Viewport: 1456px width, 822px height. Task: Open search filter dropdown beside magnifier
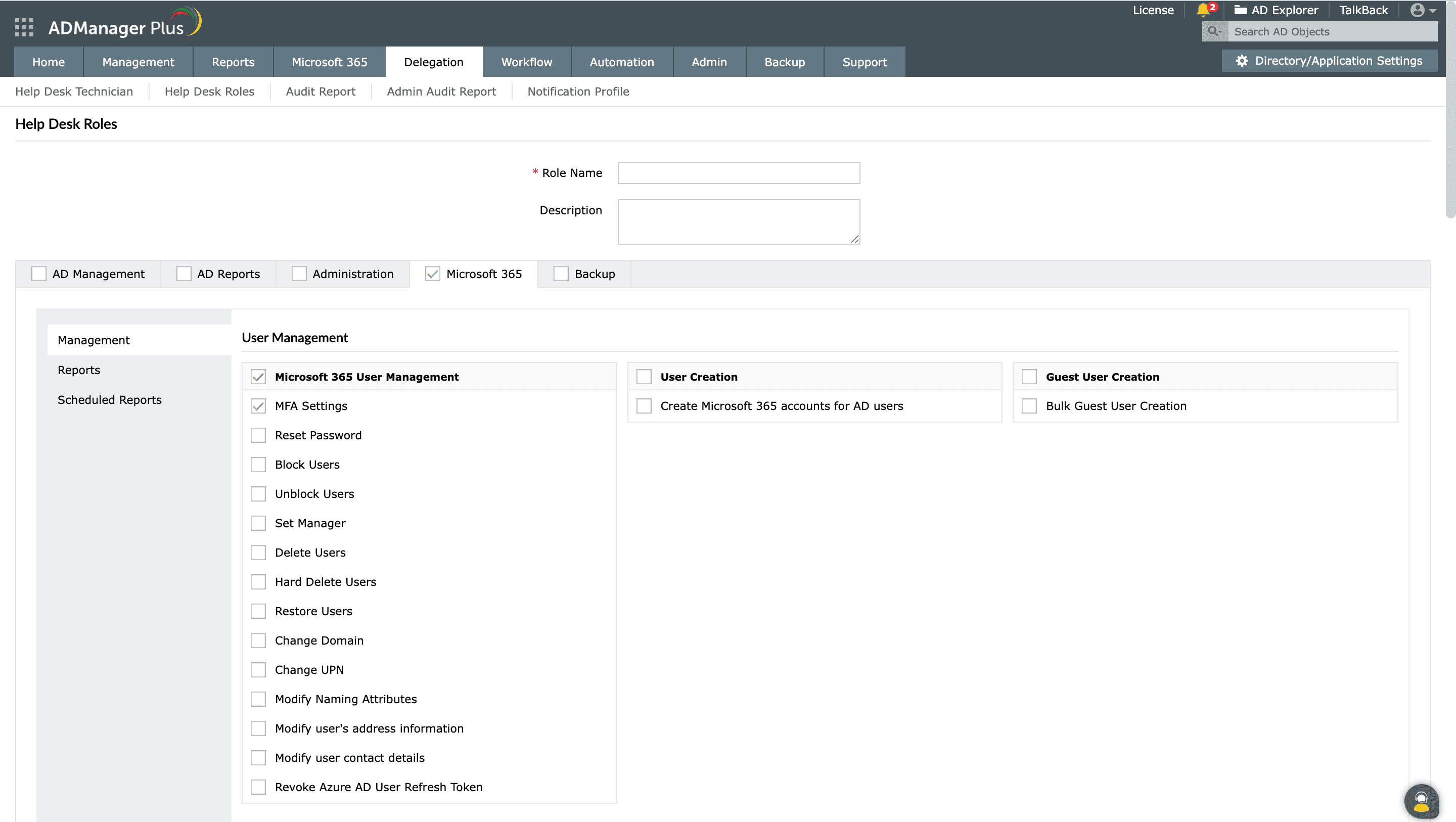coord(1220,32)
